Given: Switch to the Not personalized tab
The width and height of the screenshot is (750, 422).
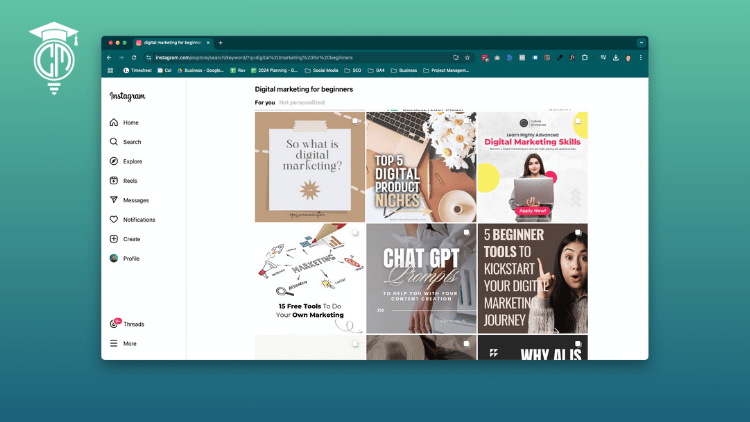Looking at the screenshot, I should (301, 102).
